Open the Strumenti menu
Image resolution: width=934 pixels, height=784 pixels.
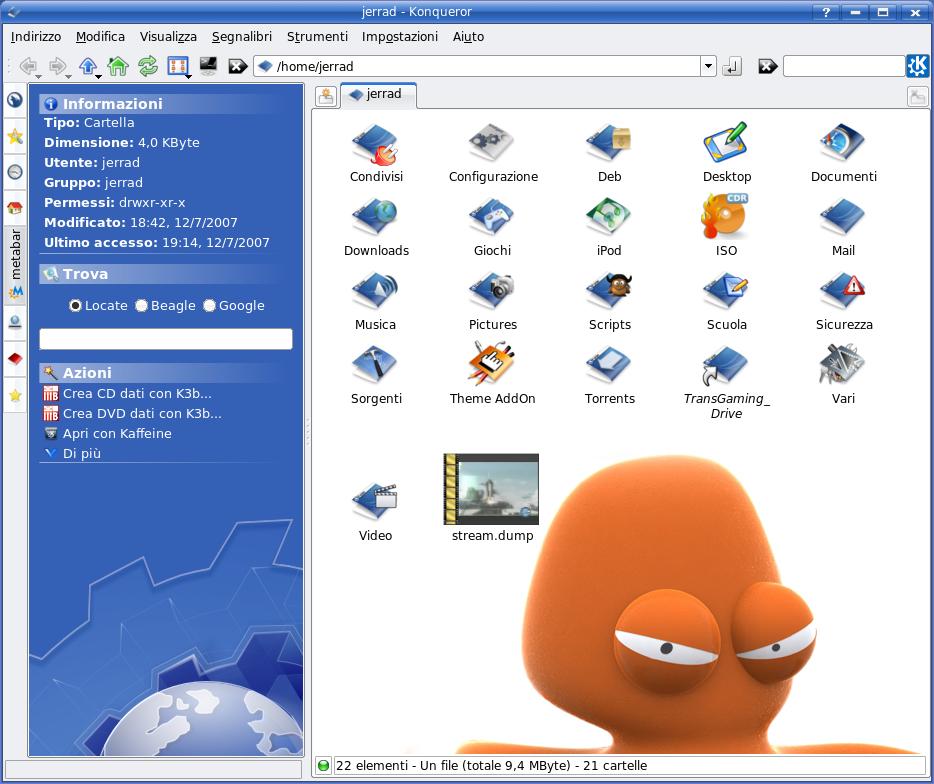click(317, 37)
